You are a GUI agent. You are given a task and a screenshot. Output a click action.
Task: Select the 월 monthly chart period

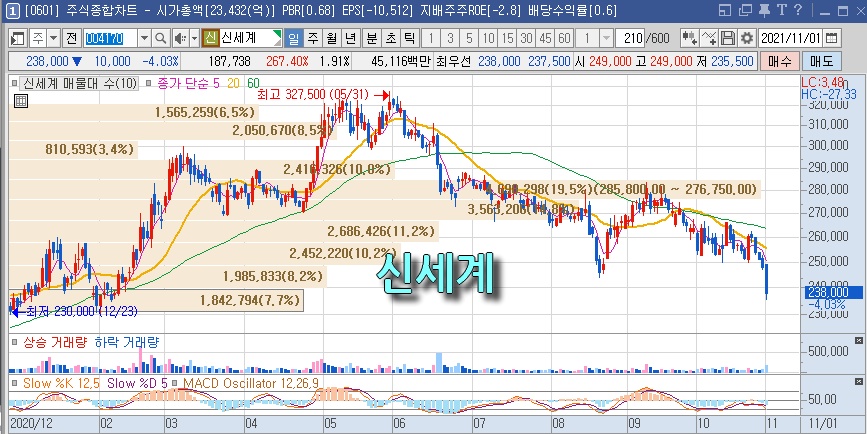click(x=332, y=38)
